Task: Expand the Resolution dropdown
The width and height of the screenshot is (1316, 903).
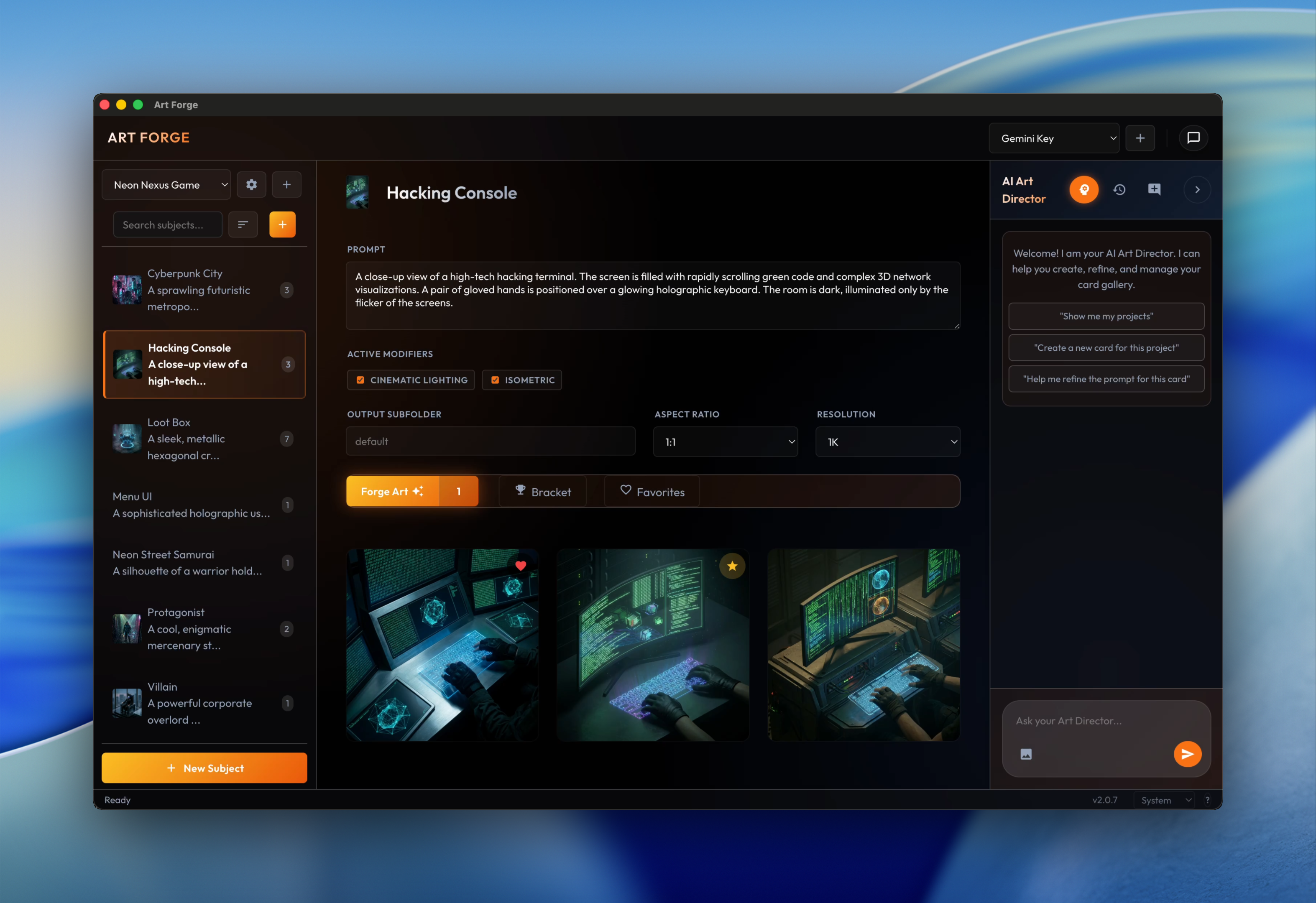Action: [887, 441]
